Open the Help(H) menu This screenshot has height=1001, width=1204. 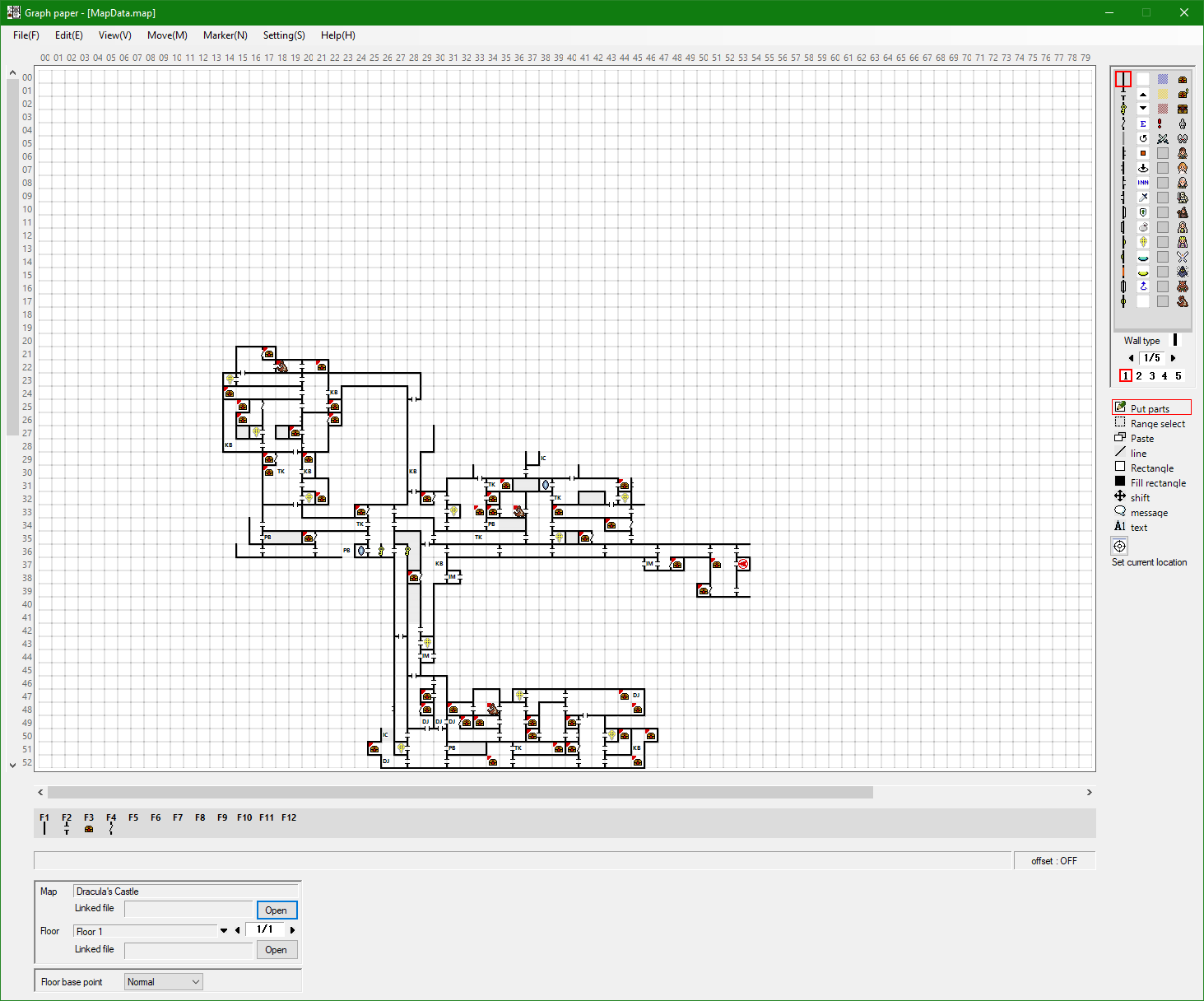[338, 35]
